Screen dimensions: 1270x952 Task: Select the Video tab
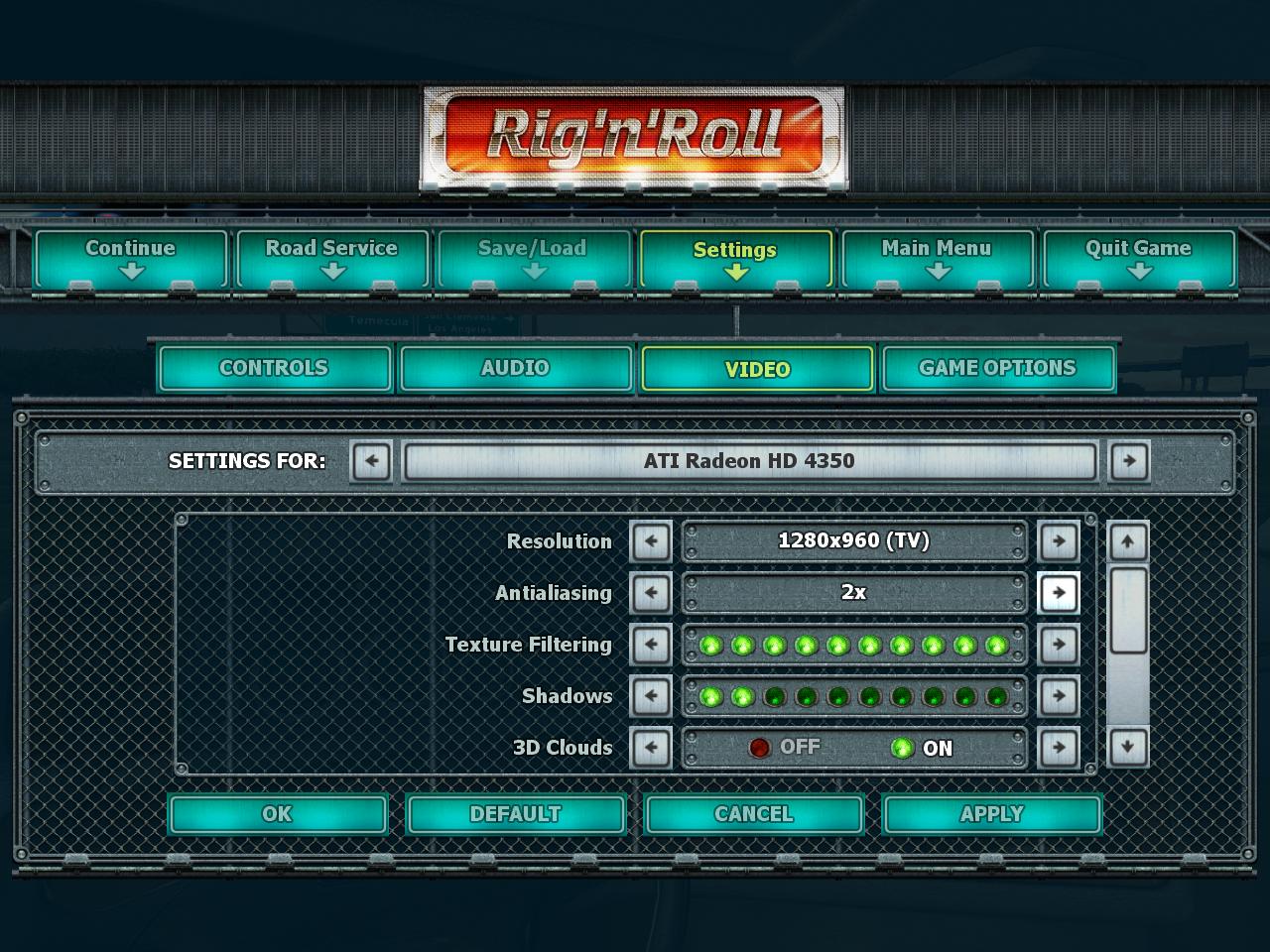[x=757, y=369]
